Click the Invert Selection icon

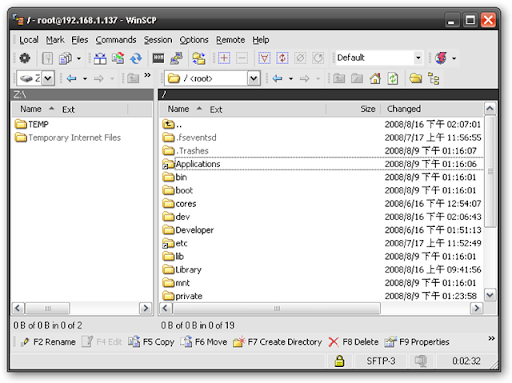pos(282,58)
